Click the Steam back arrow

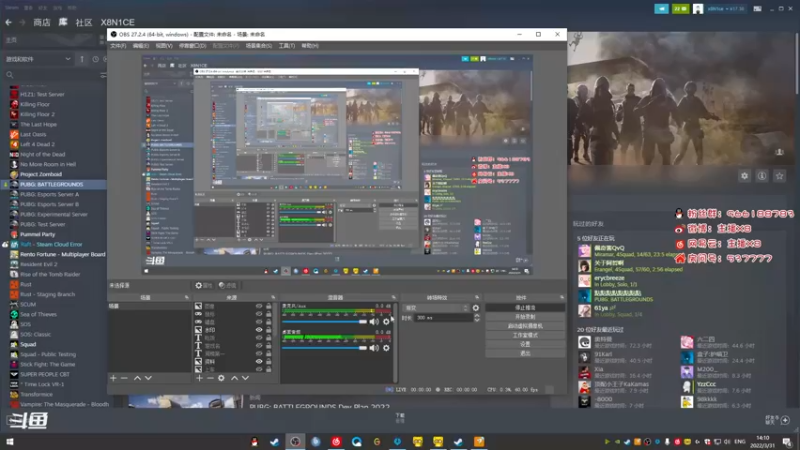point(8,22)
